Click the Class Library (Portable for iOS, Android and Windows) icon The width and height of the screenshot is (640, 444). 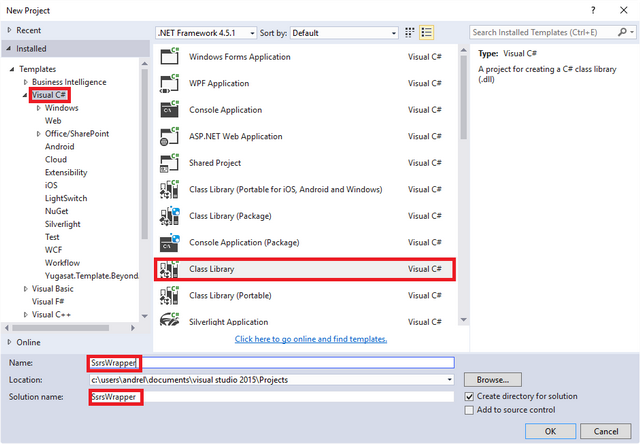[169, 189]
